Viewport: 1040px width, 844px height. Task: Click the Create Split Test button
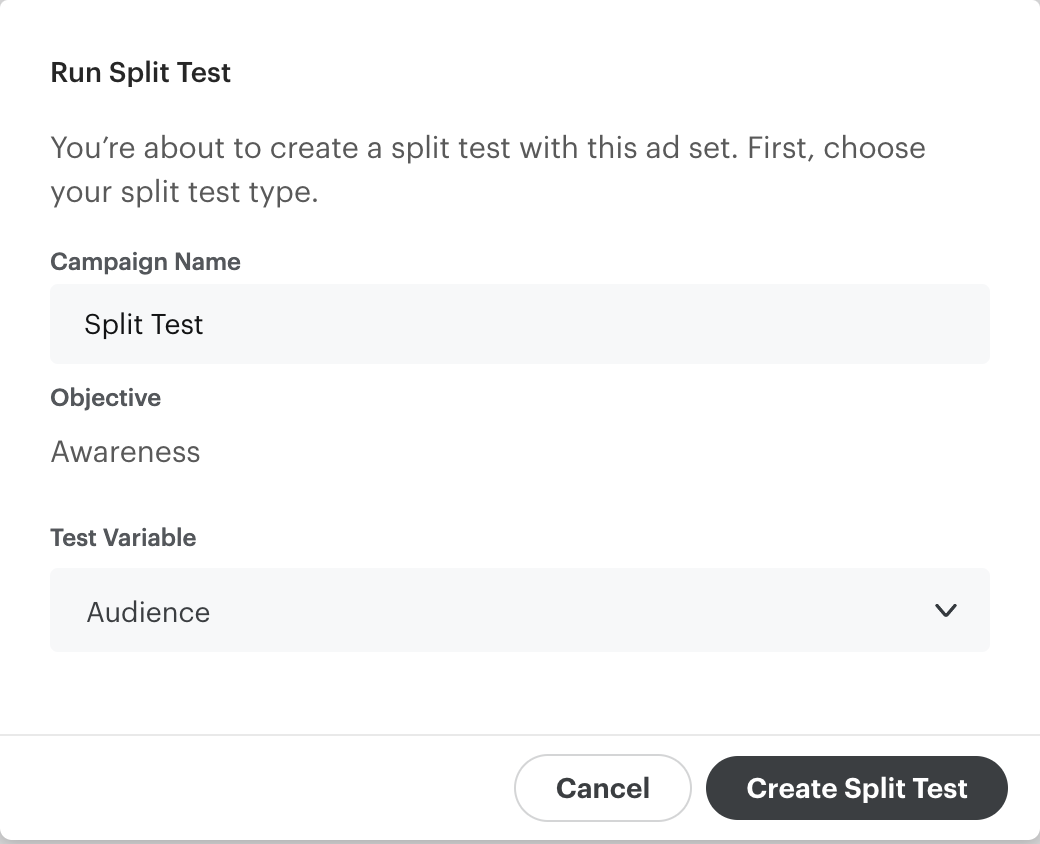[856, 788]
